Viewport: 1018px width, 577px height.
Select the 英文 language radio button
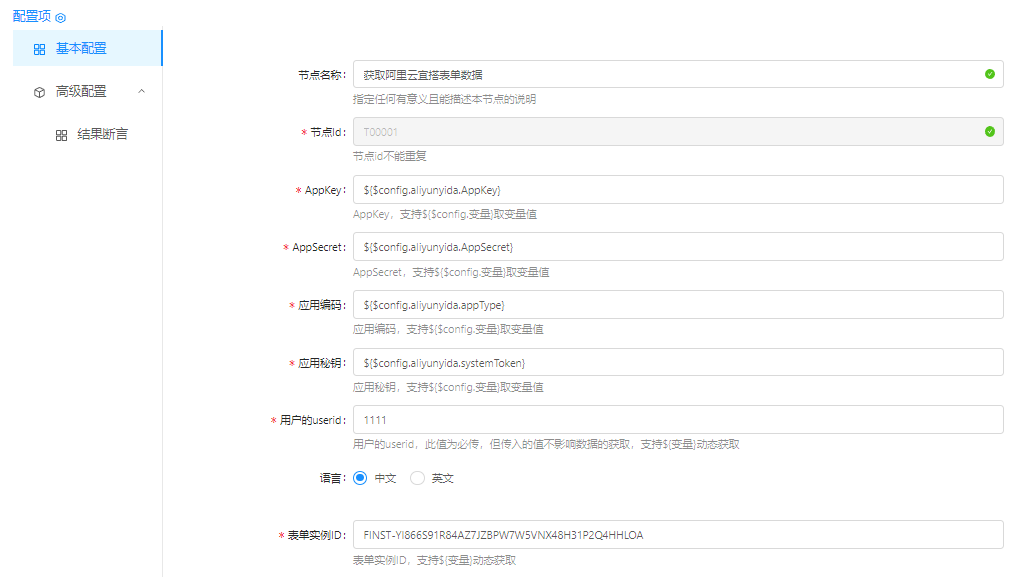[x=418, y=478]
